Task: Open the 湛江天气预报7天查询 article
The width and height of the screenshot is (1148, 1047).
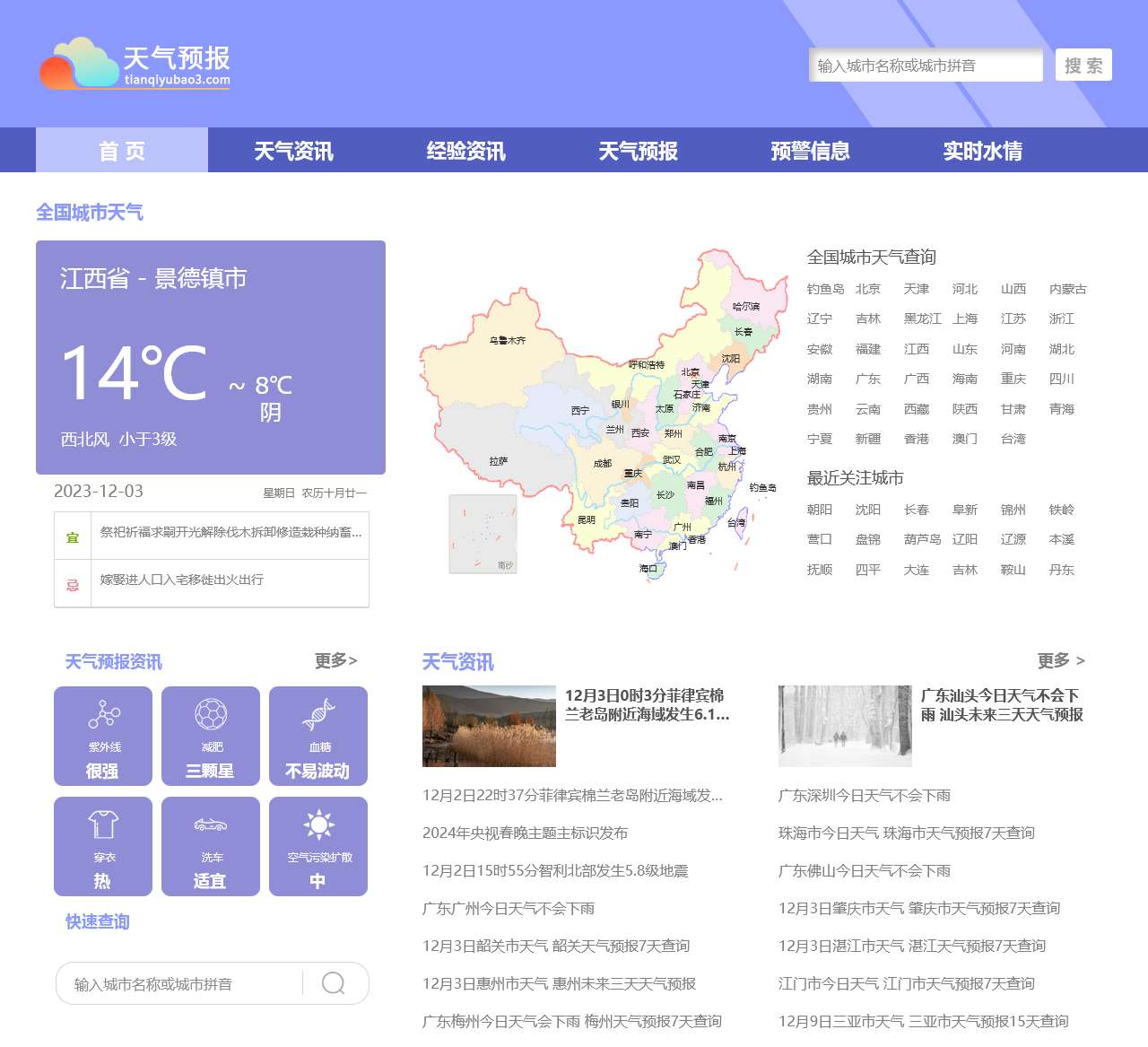Action: coord(912,946)
